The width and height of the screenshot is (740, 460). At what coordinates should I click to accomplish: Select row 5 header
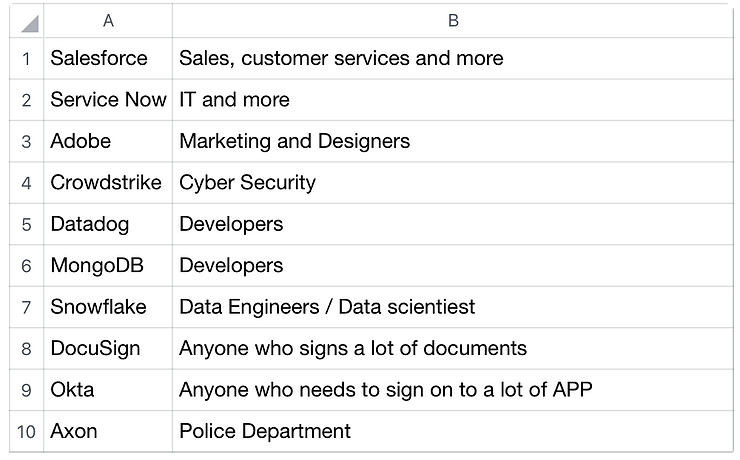[26, 224]
